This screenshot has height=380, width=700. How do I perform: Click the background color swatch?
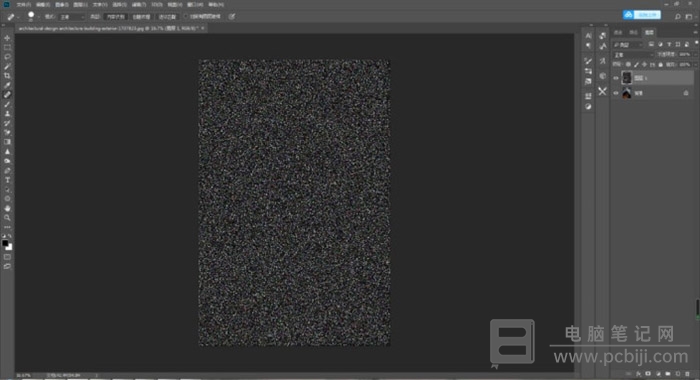[9, 247]
